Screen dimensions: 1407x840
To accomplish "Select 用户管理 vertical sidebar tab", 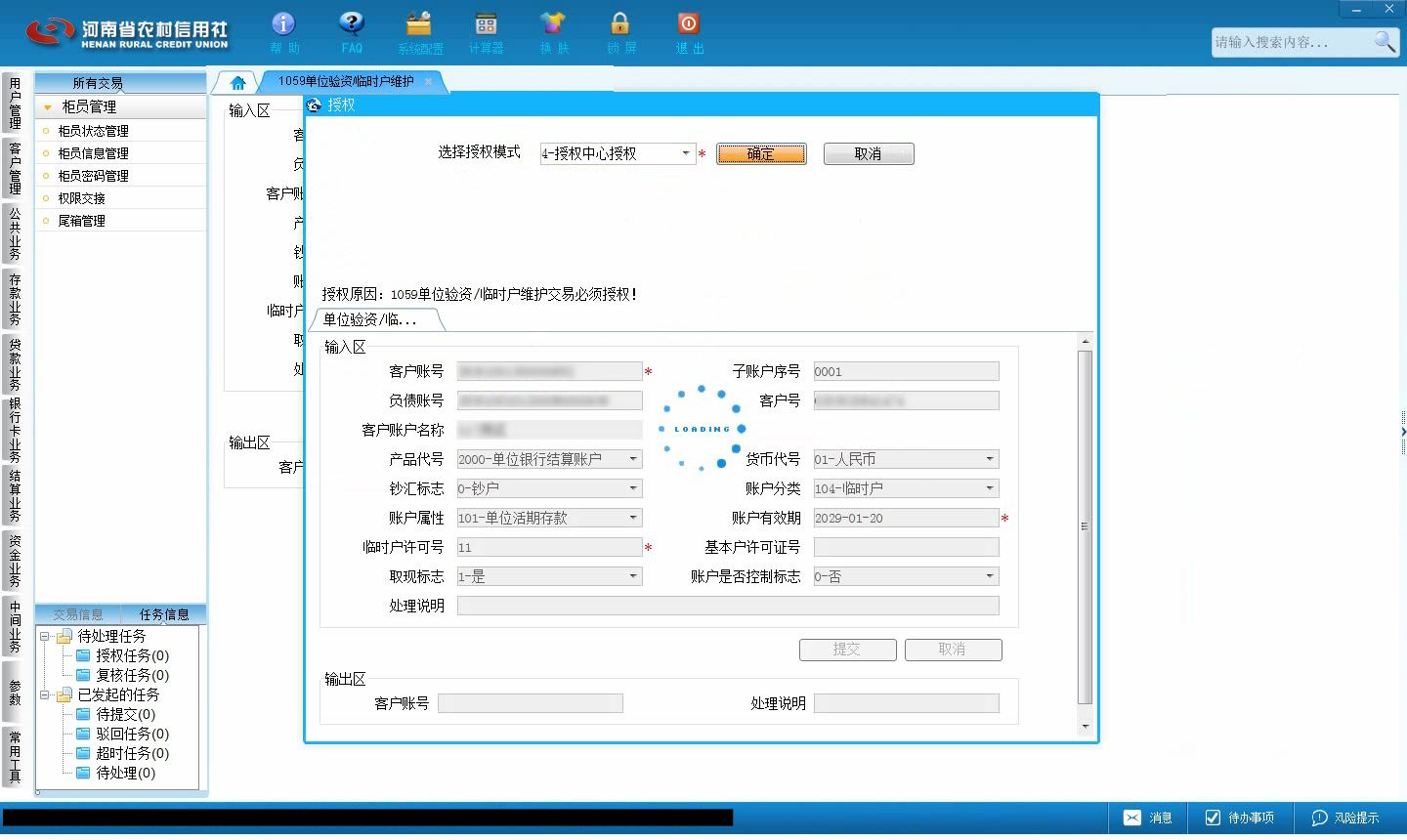I will coord(15,104).
